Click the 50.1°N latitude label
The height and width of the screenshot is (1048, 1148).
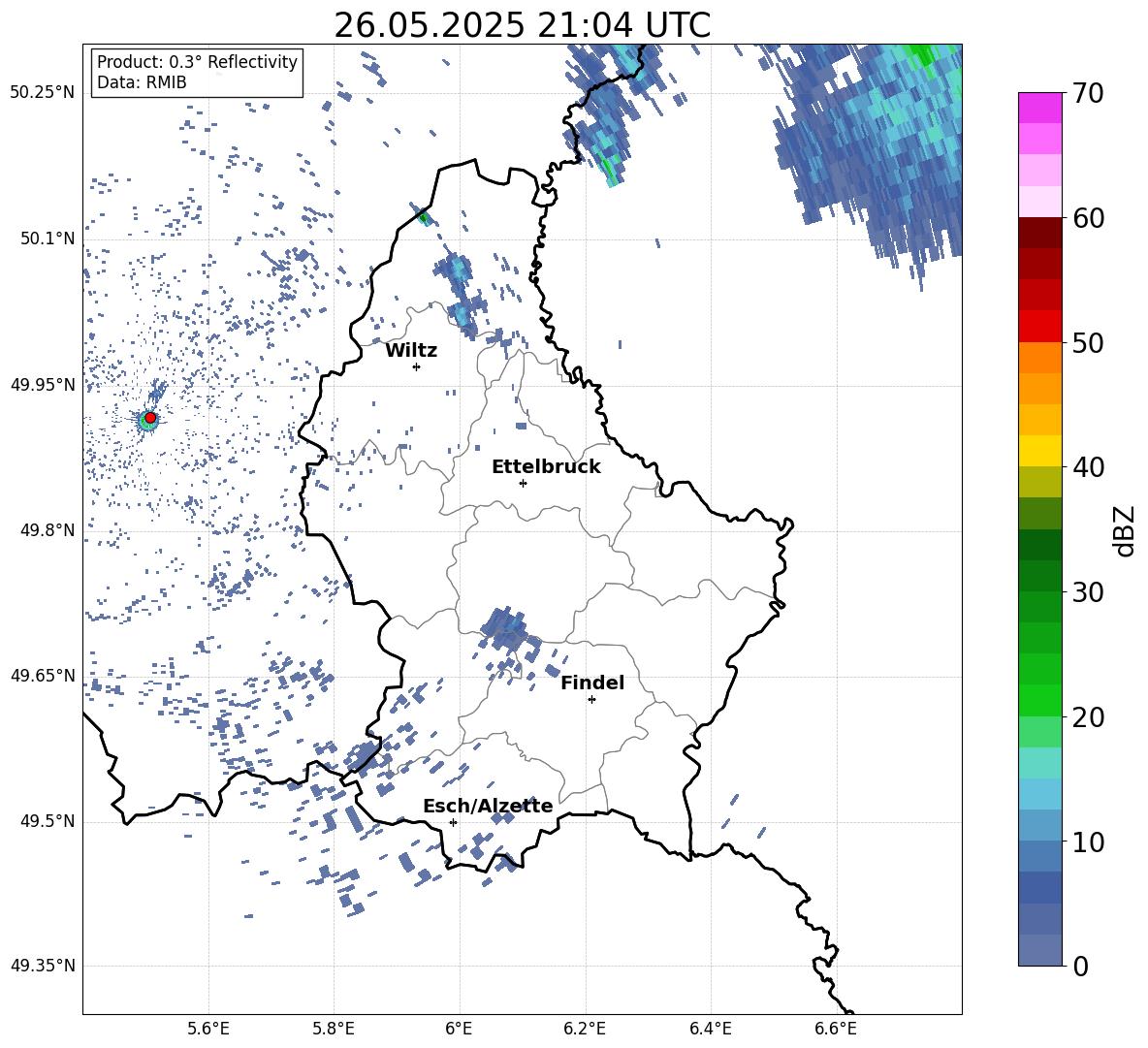(48, 239)
